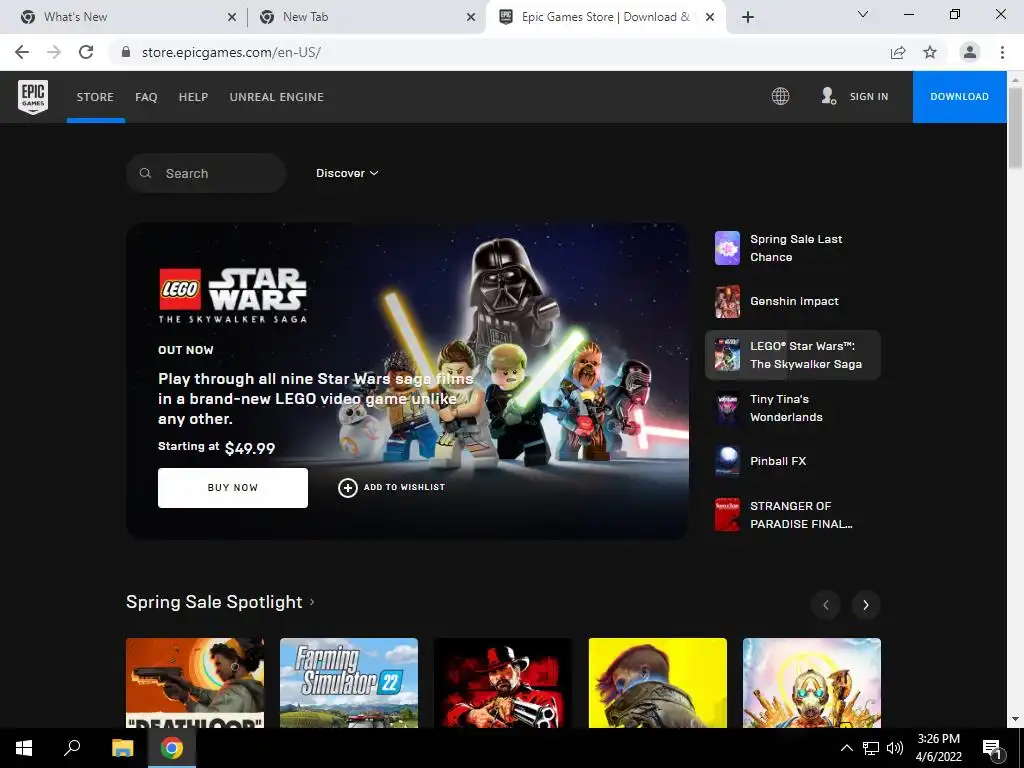1024x768 pixels.
Task: Click the search magnifier icon in search box
Action: pos(146,173)
